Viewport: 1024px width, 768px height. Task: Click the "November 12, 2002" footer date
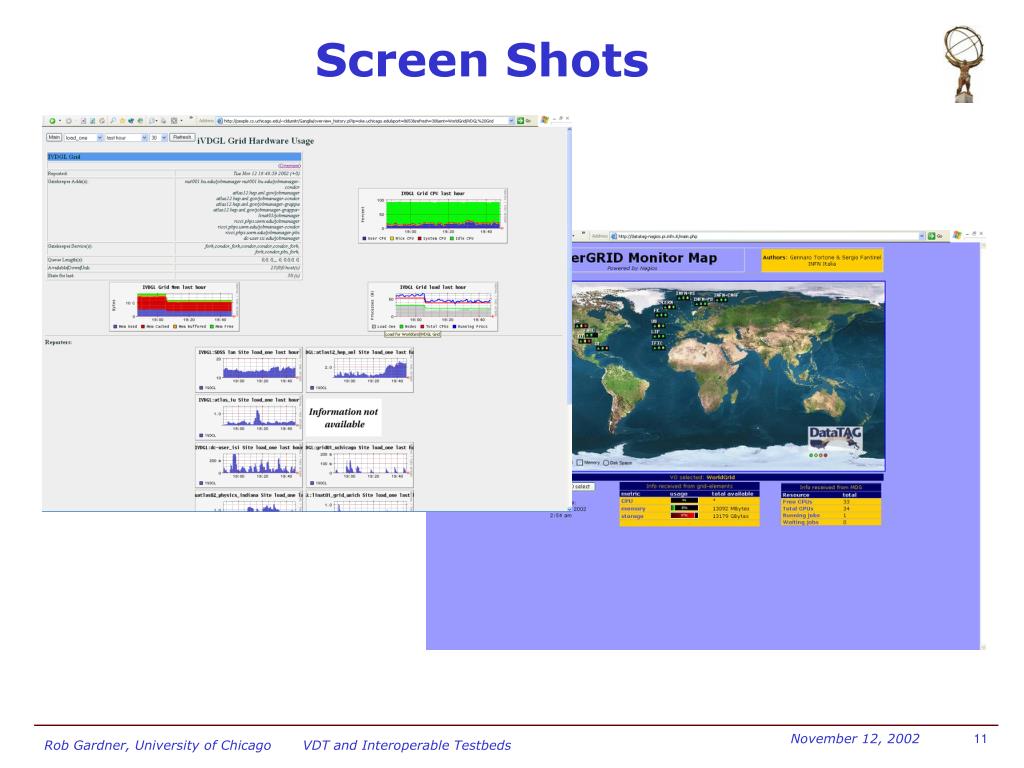(855, 739)
